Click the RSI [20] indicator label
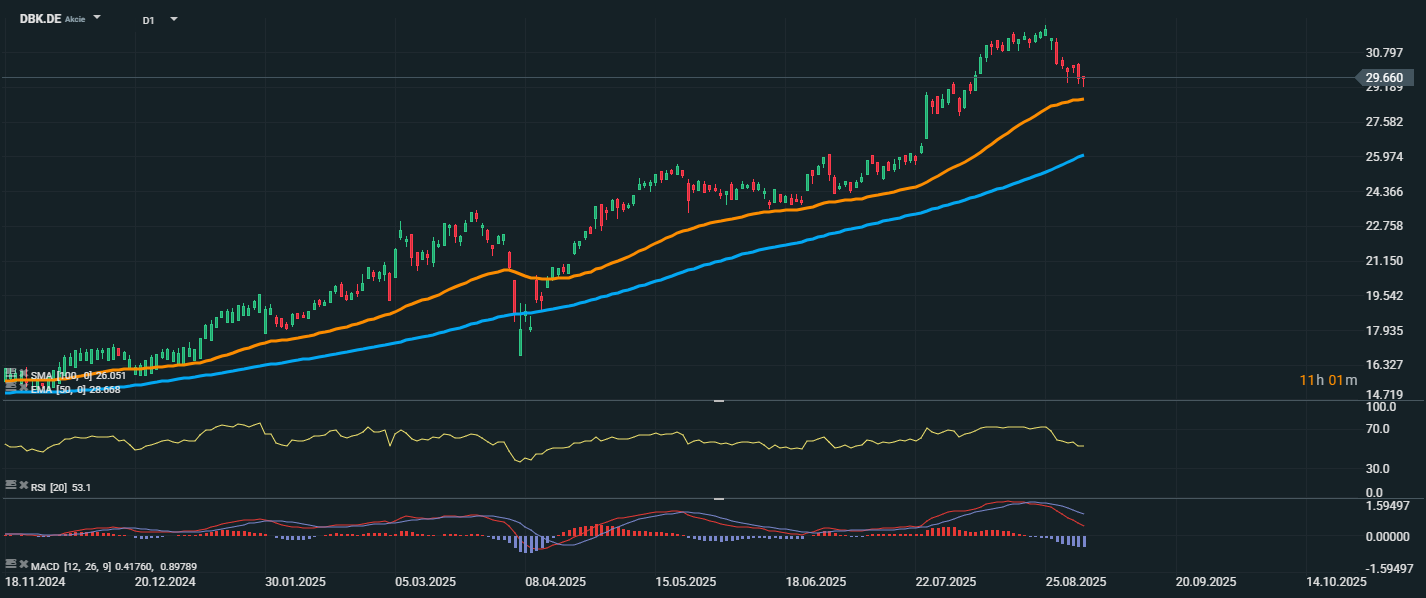Image resolution: width=1426 pixels, height=598 pixels. click(62, 487)
